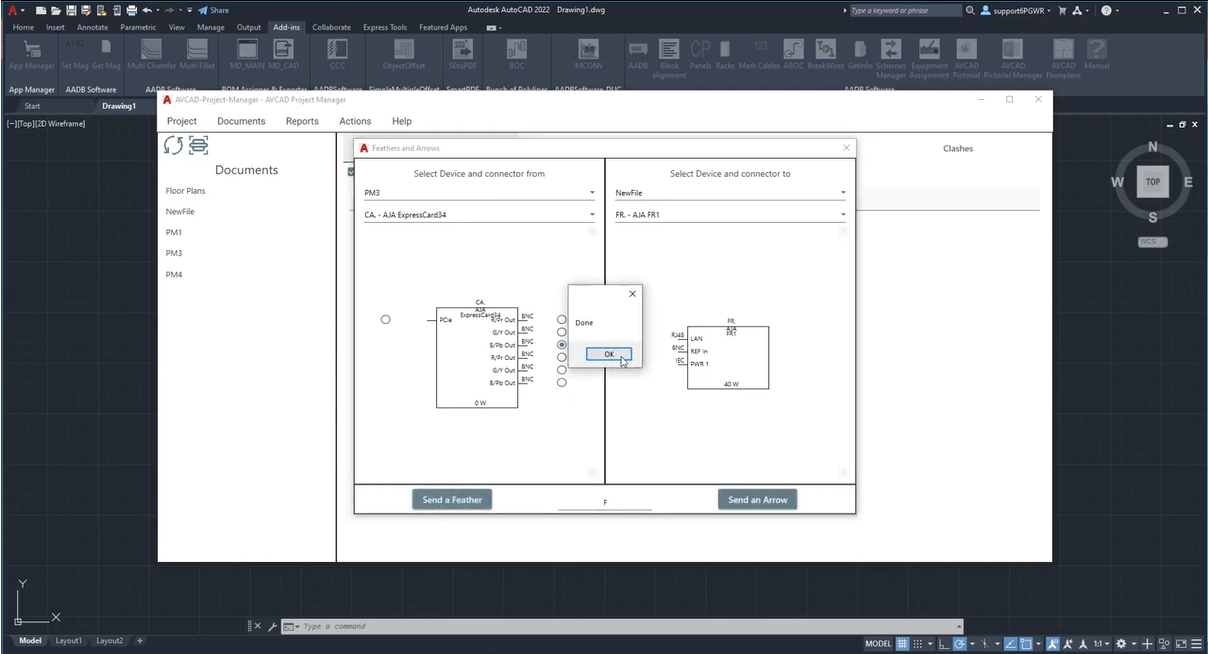Click the Send a Feather button
Image resolution: width=1208 pixels, height=654 pixels.
452,500
